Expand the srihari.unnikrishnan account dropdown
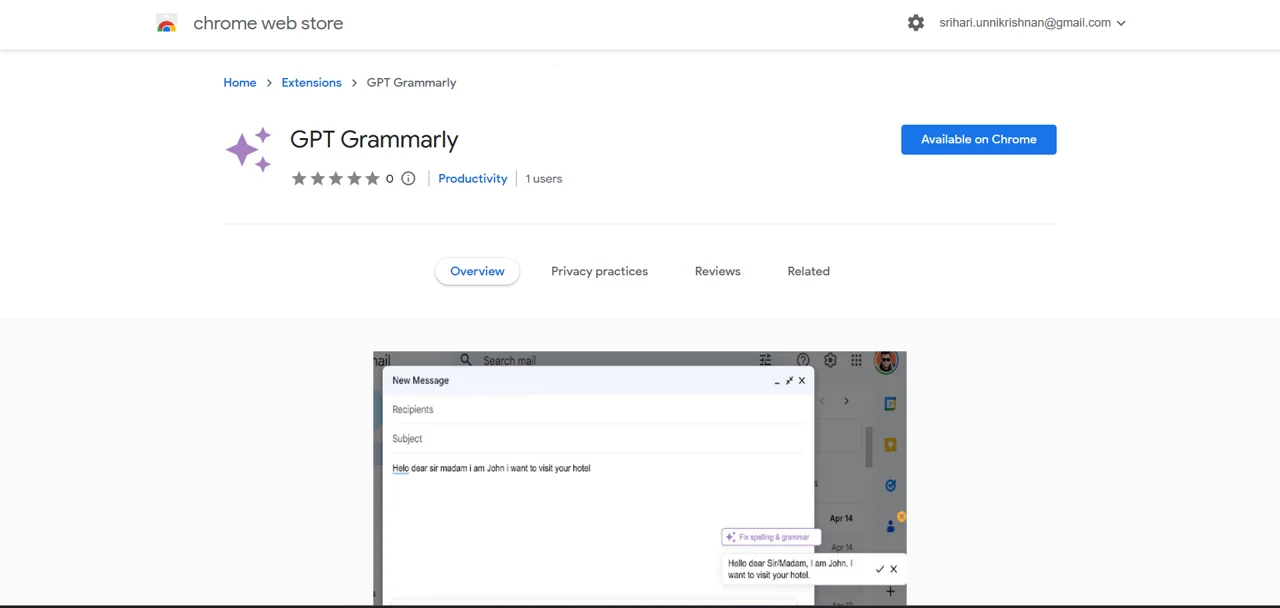This screenshot has width=1280, height=608. coord(1120,23)
